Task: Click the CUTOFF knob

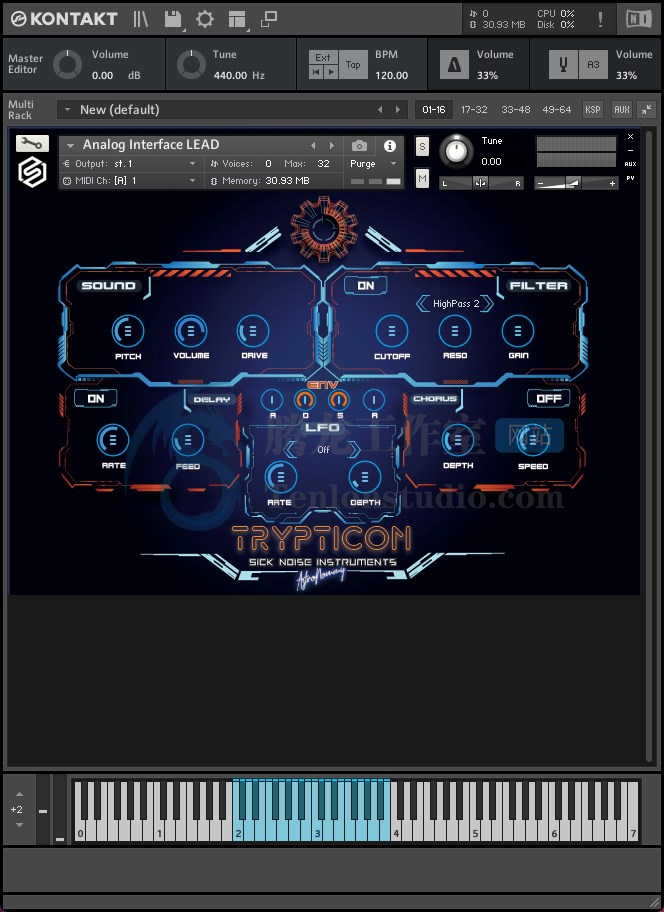Action: tap(392, 331)
